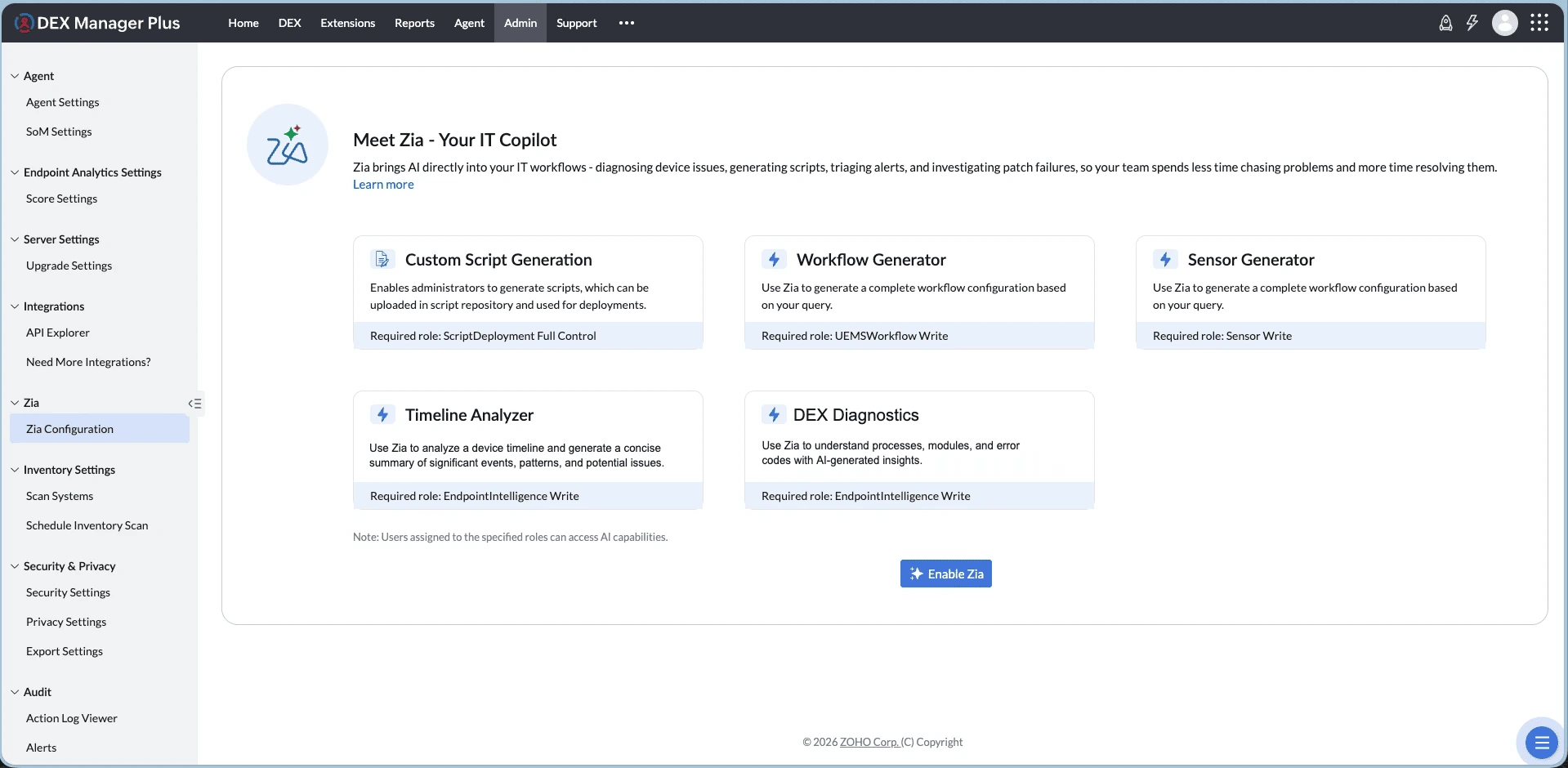Click the DEX Diagnostics card title

click(855, 415)
